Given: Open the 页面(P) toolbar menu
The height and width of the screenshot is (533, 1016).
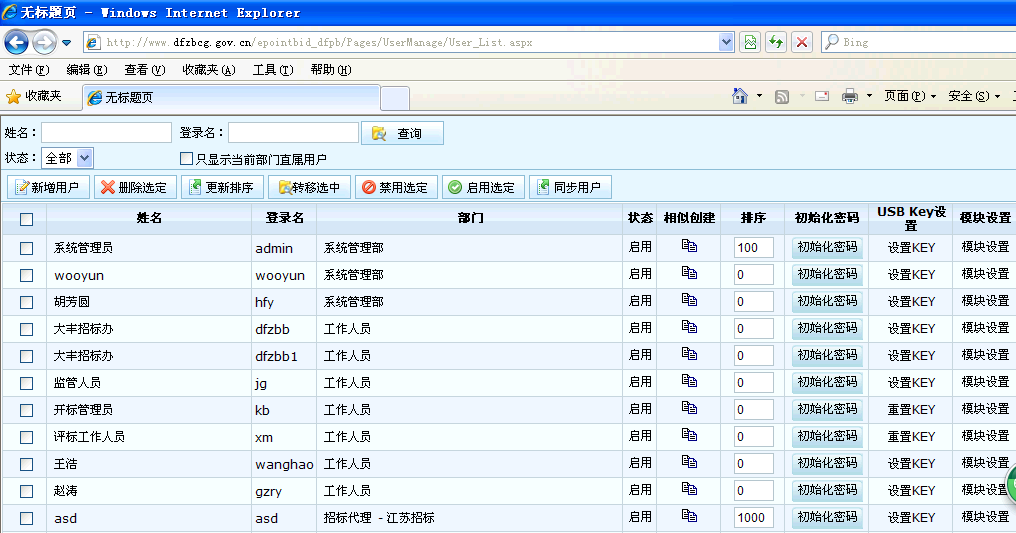Looking at the screenshot, I should point(910,96).
